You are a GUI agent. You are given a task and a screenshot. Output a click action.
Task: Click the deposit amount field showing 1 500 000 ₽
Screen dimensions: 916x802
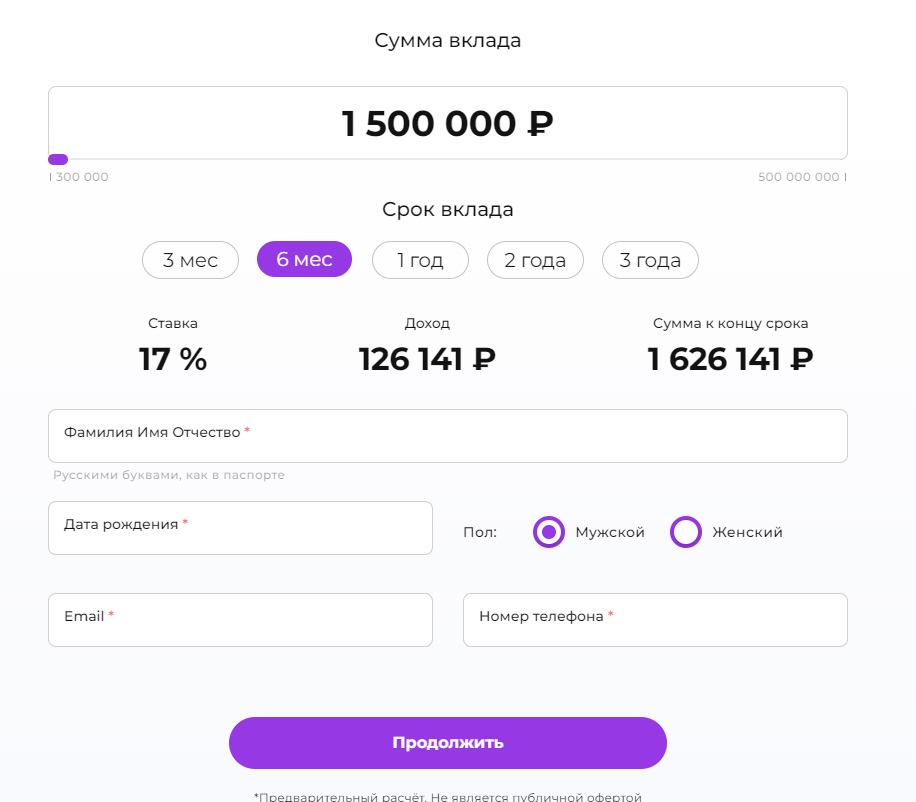point(447,123)
